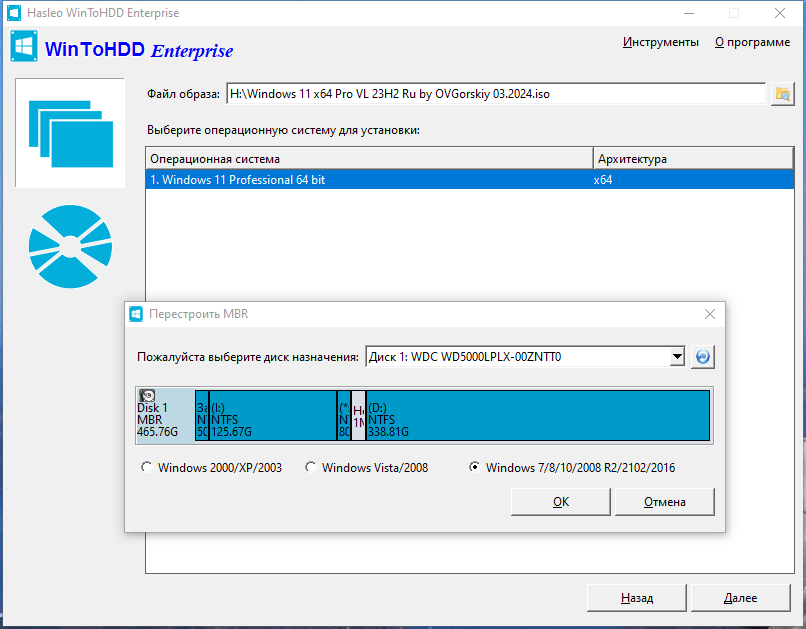Click the refresh disks icon
Viewport: 806px width, 629px height.
click(702, 356)
